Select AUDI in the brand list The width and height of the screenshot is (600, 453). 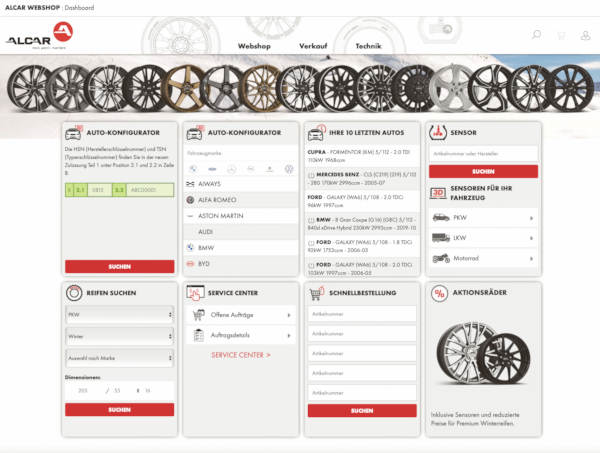(241, 232)
